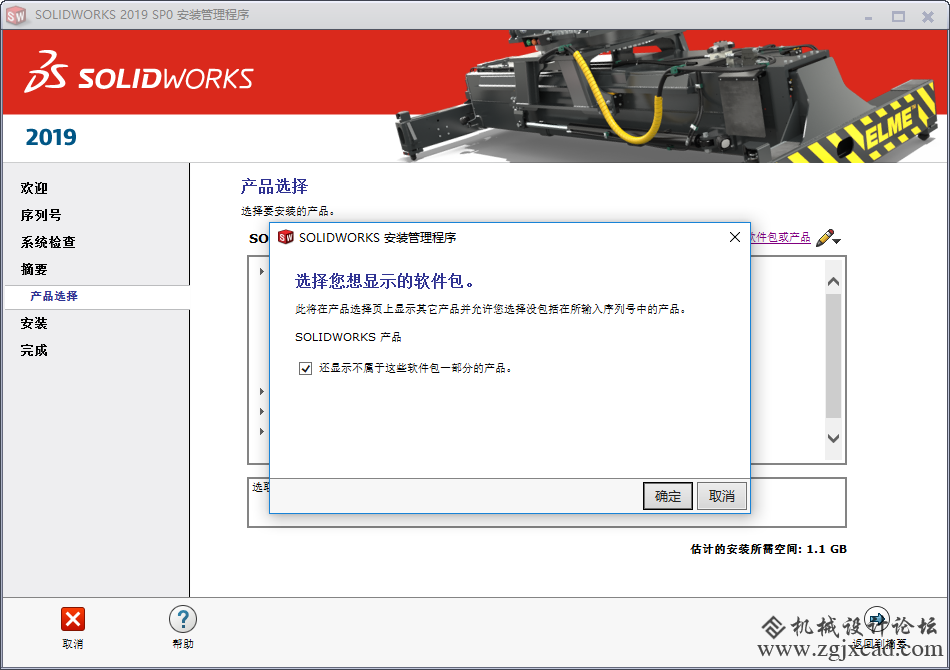Toggle checkbox for showing non-package products
950x670 pixels.
[305, 368]
